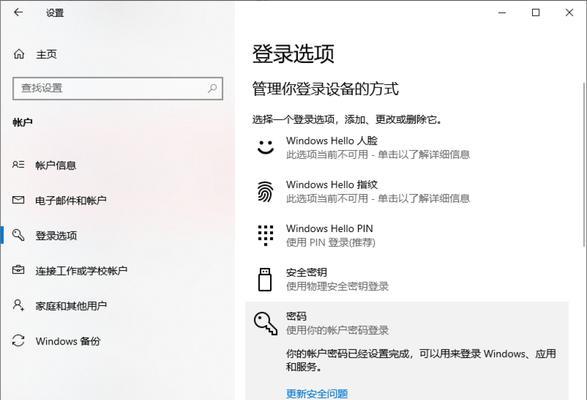Click the Windows Hello face smiley icon
This screenshot has width=587, height=400.
(x=265, y=147)
